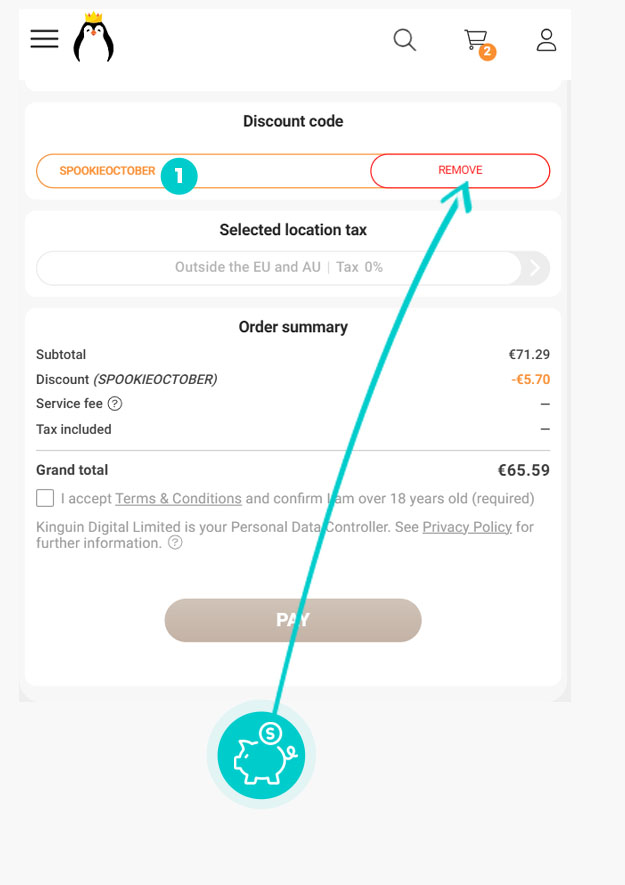Remove the SPOOKIEOCTOBER discount code
625x885 pixels.
[x=460, y=171]
